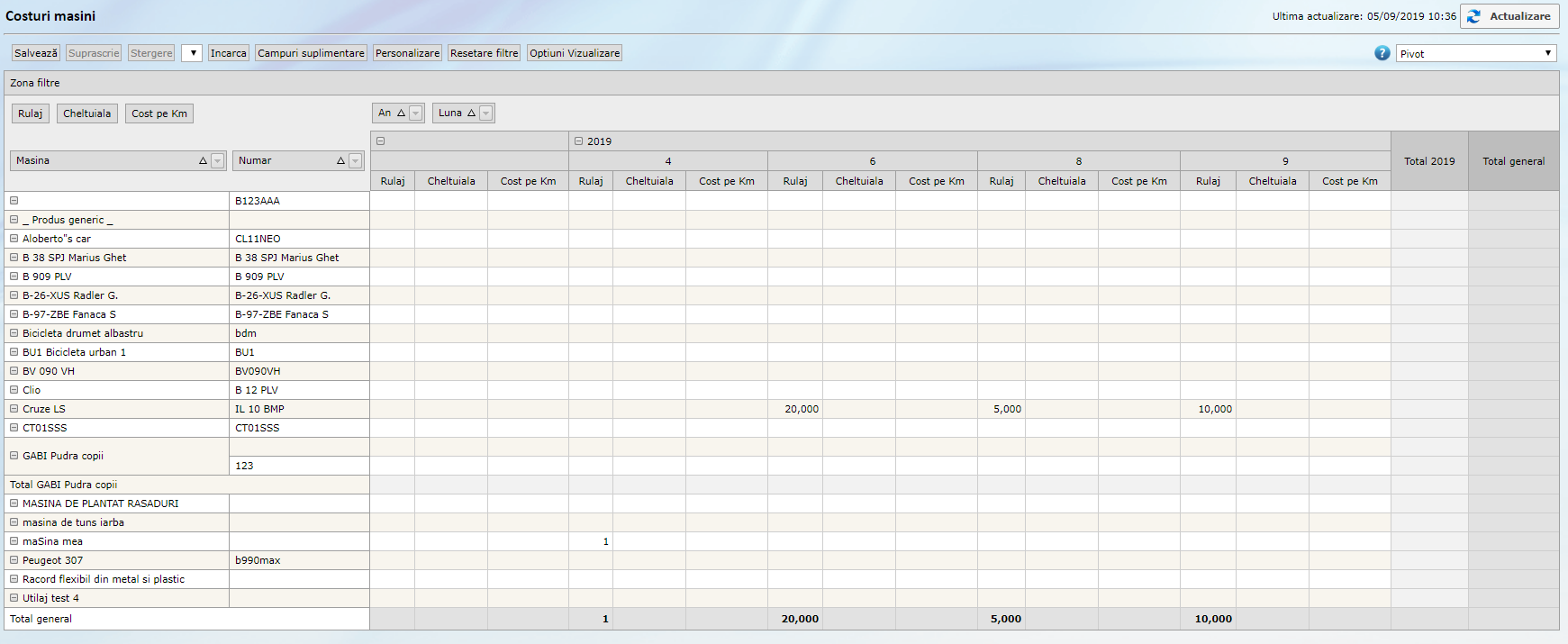The width and height of the screenshot is (1568, 644).
Task: Collapse the blank year column group
Action: [x=381, y=141]
